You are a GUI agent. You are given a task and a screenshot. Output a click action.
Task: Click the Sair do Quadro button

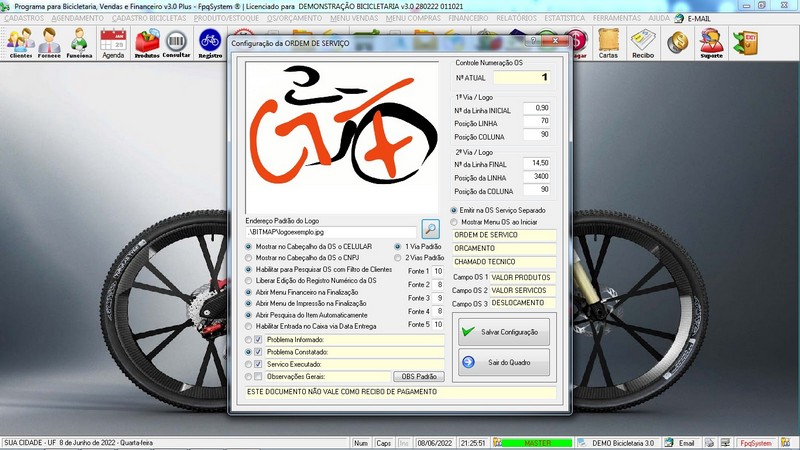(504, 362)
